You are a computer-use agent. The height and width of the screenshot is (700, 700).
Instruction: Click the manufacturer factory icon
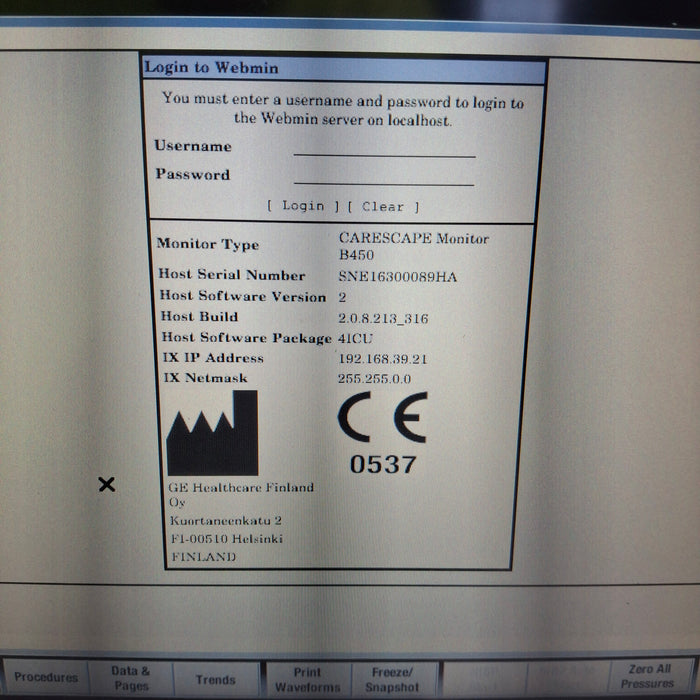pos(212,433)
